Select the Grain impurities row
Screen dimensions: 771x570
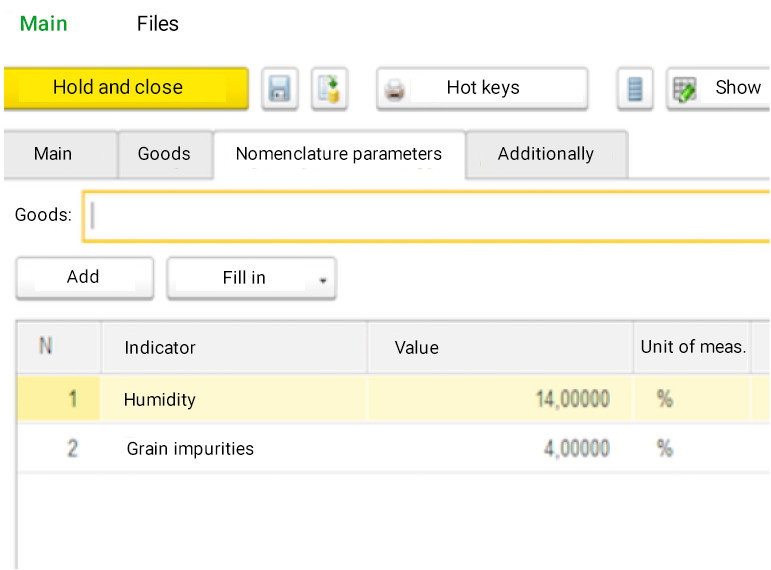(393, 448)
